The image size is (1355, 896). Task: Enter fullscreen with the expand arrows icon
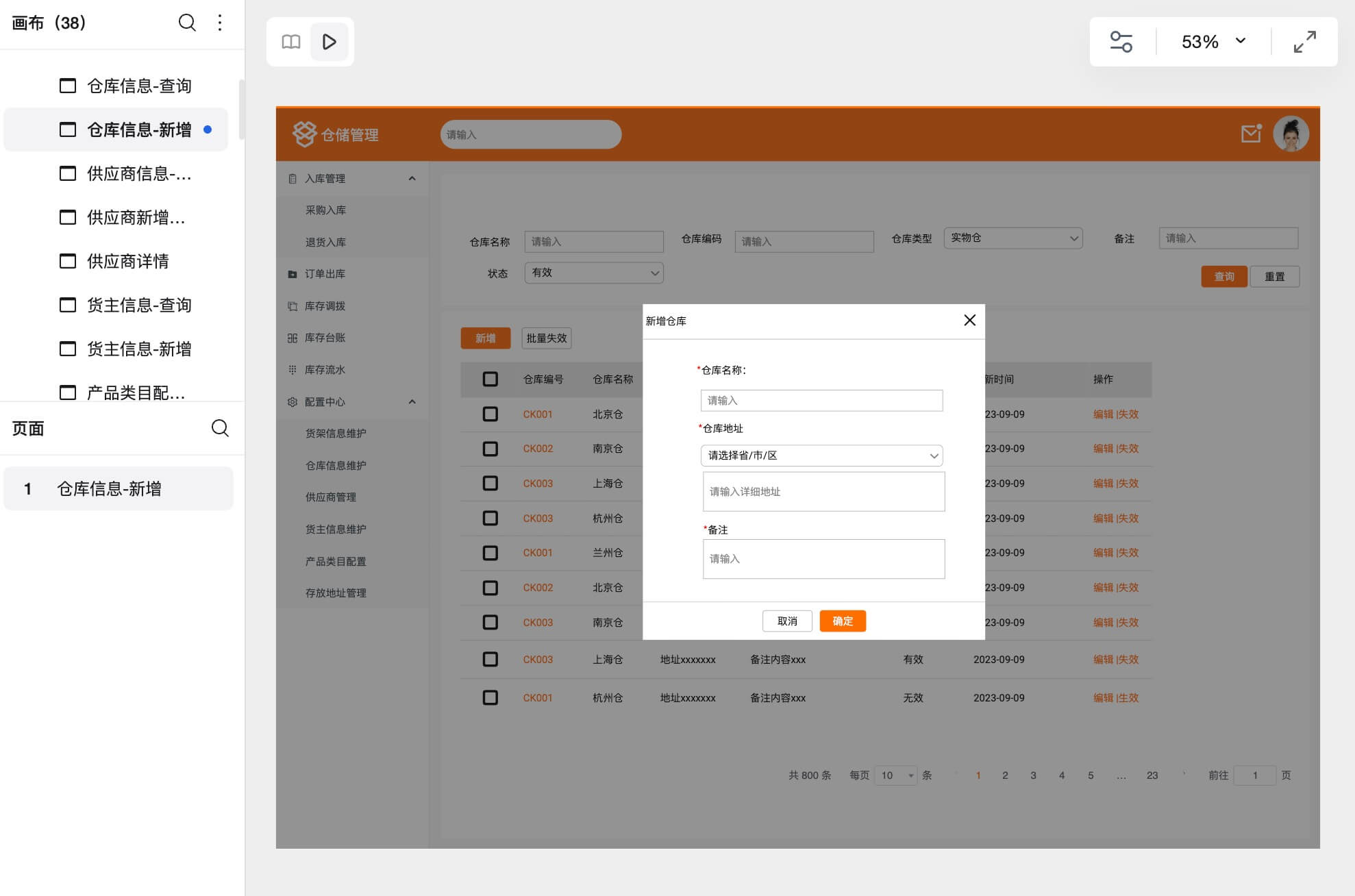coord(1304,42)
